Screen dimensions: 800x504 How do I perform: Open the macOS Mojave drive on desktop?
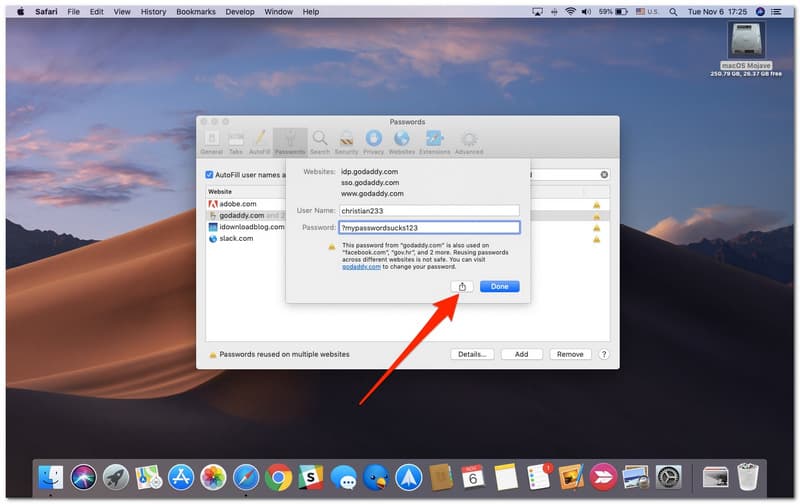[x=746, y=41]
